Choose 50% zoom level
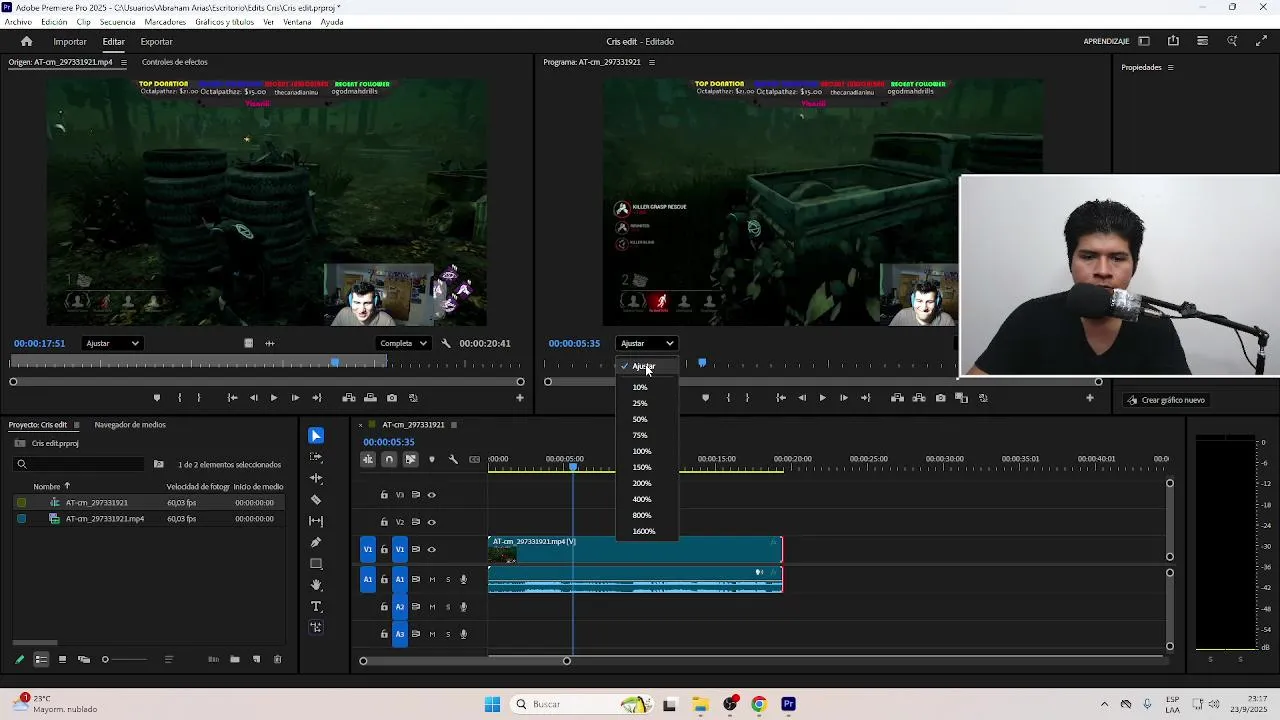 [x=640, y=419]
